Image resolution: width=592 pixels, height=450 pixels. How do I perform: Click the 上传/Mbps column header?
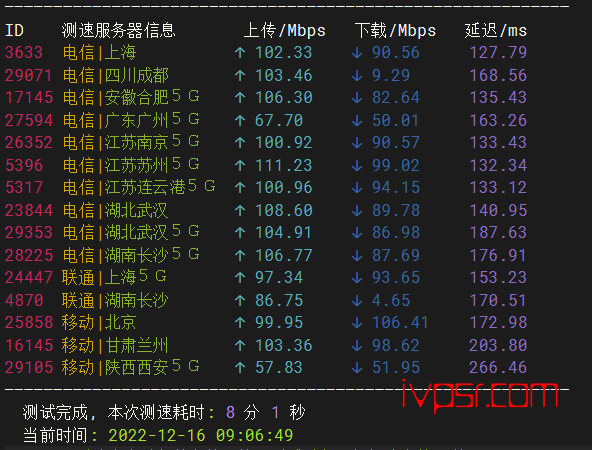click(x=285, y=31)
